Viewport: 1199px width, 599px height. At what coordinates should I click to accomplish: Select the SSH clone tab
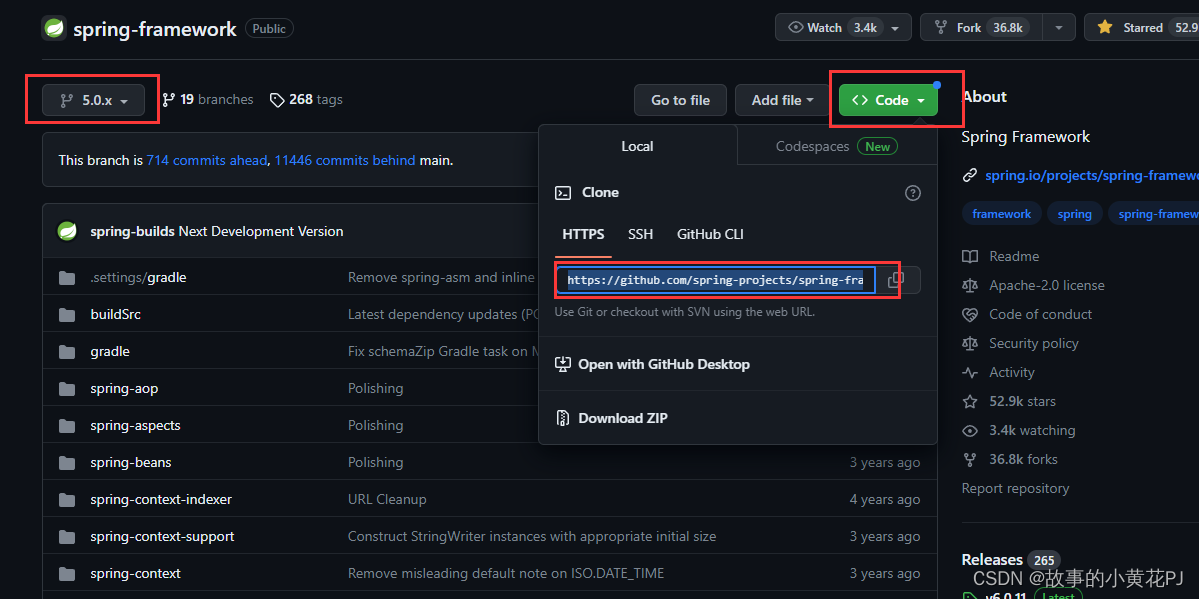click(641, 234)
